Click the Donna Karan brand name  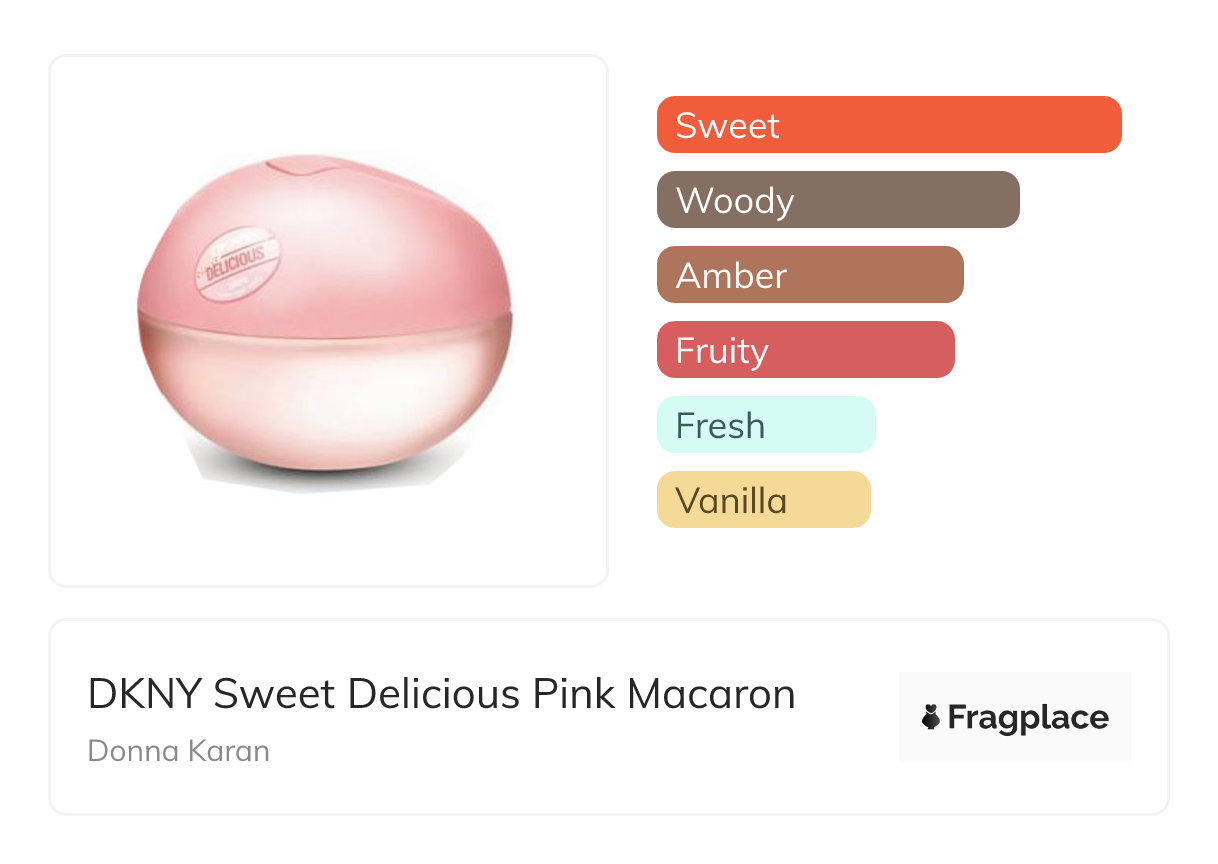click(x=179, y=750)
